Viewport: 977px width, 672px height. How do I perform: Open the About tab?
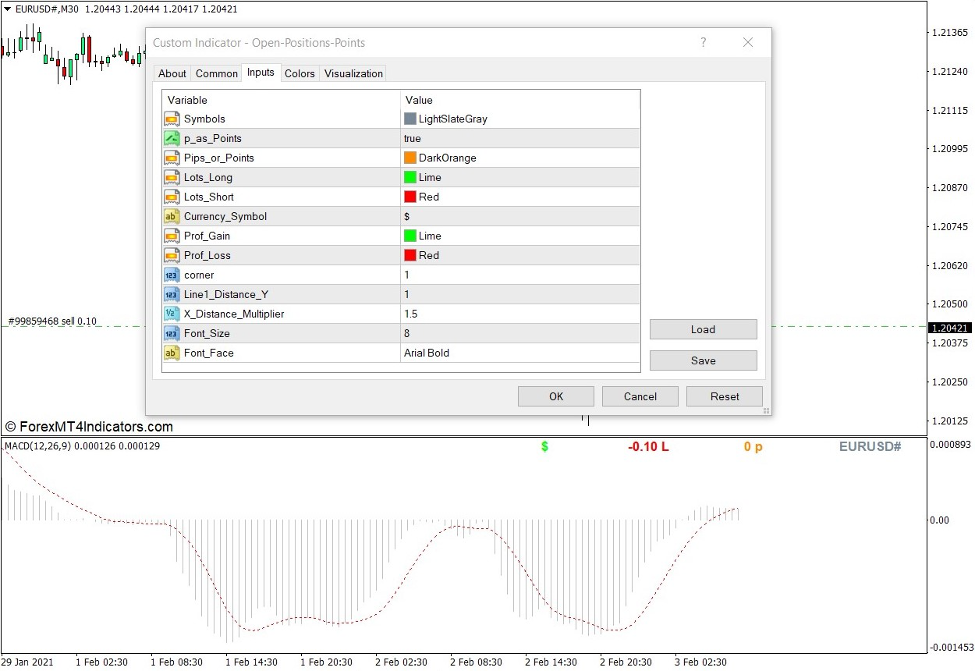(172, 73)
